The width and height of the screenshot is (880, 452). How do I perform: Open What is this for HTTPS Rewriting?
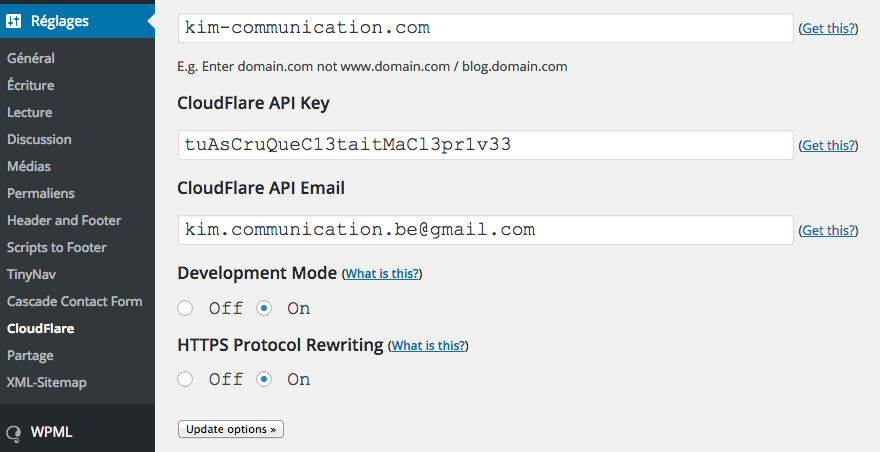[428, 346]
